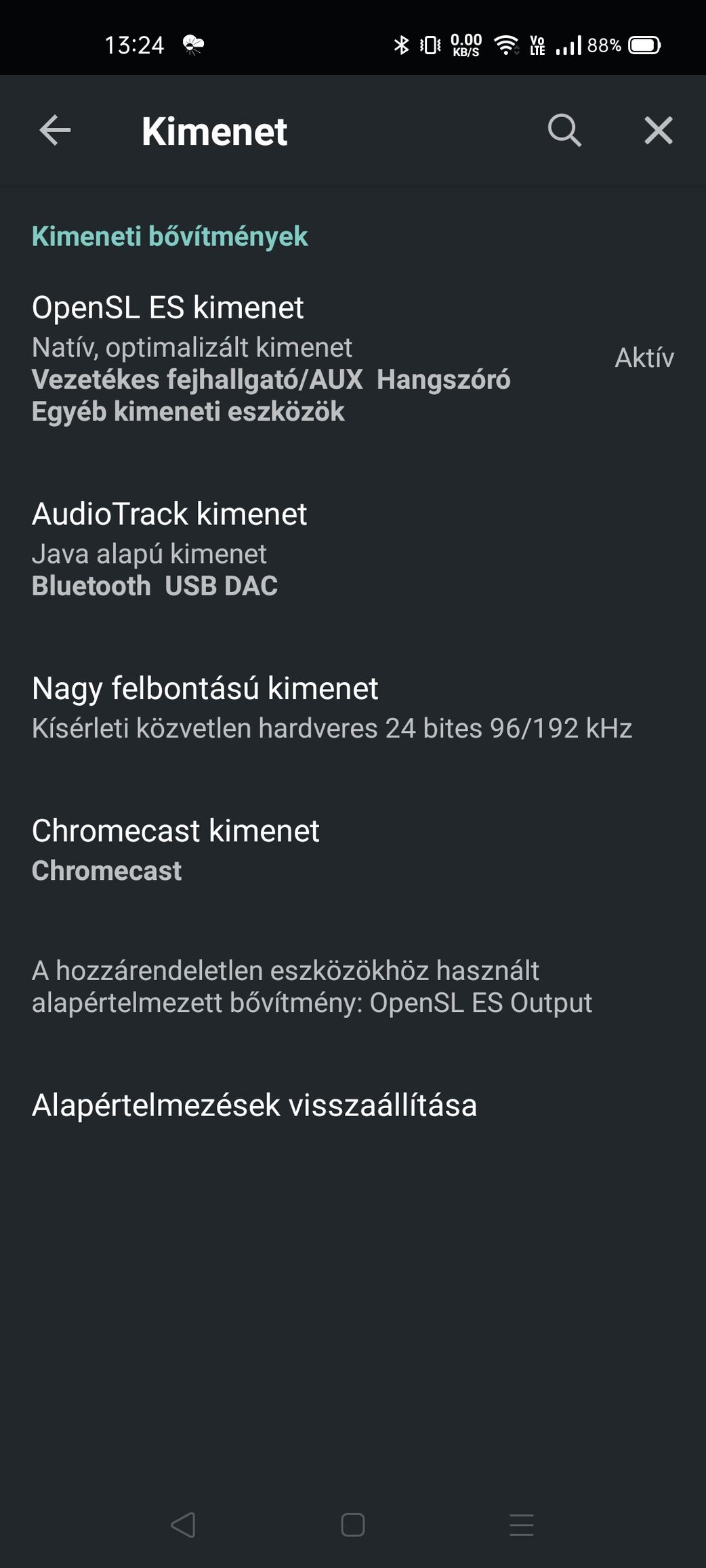Tap the Kimeneti bővítmények section header
Viewport: 706px width, 1568px height.
pos(170,236)
